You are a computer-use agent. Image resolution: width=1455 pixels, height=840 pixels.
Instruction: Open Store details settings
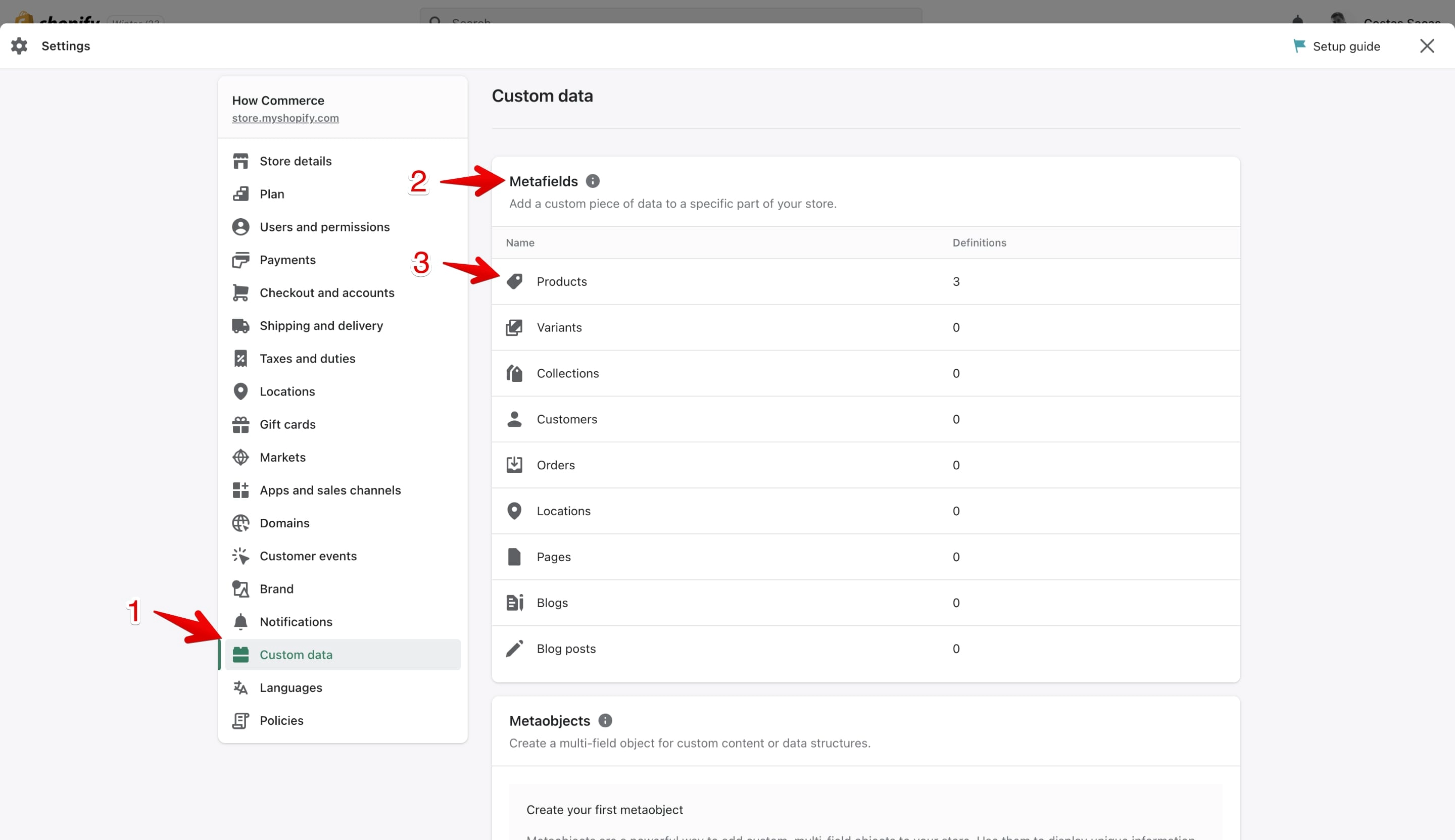point(343,161)
